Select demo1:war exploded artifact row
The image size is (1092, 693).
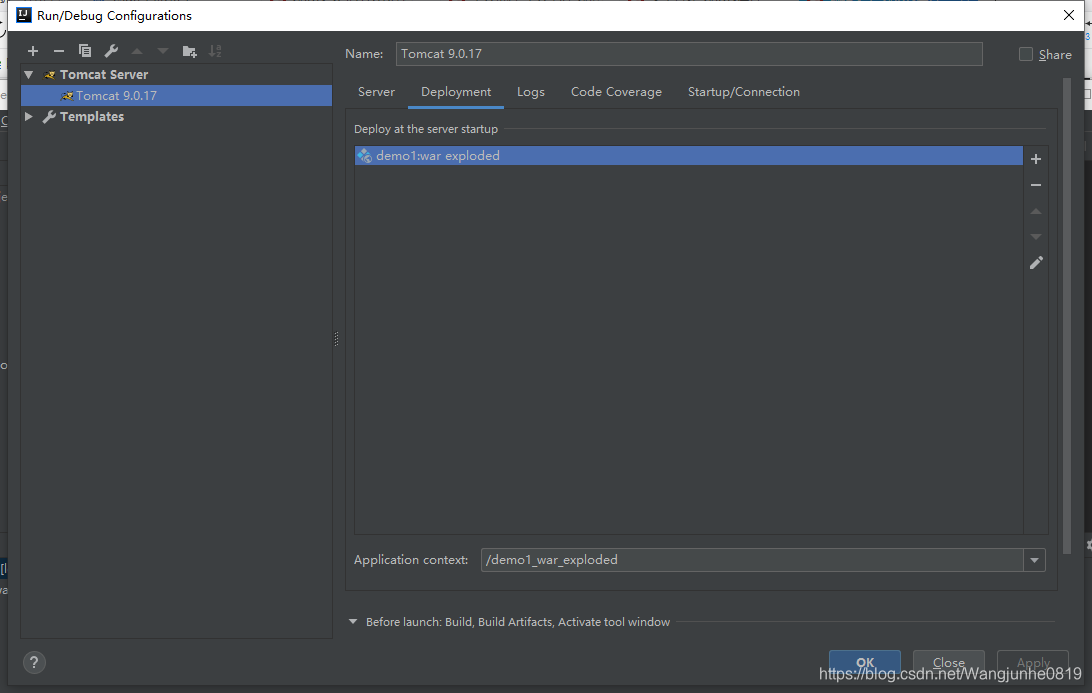pos(689,155)
